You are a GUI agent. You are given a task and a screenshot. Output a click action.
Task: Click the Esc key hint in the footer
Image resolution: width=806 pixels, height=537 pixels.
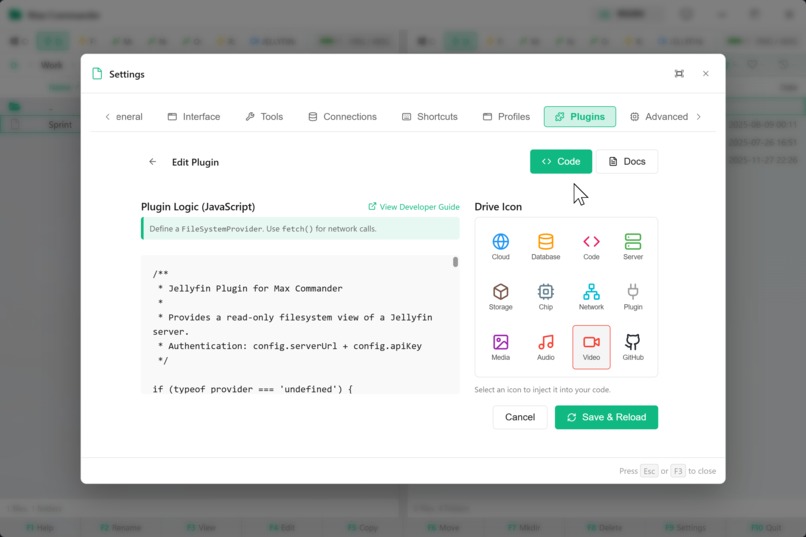click(649, 471)
